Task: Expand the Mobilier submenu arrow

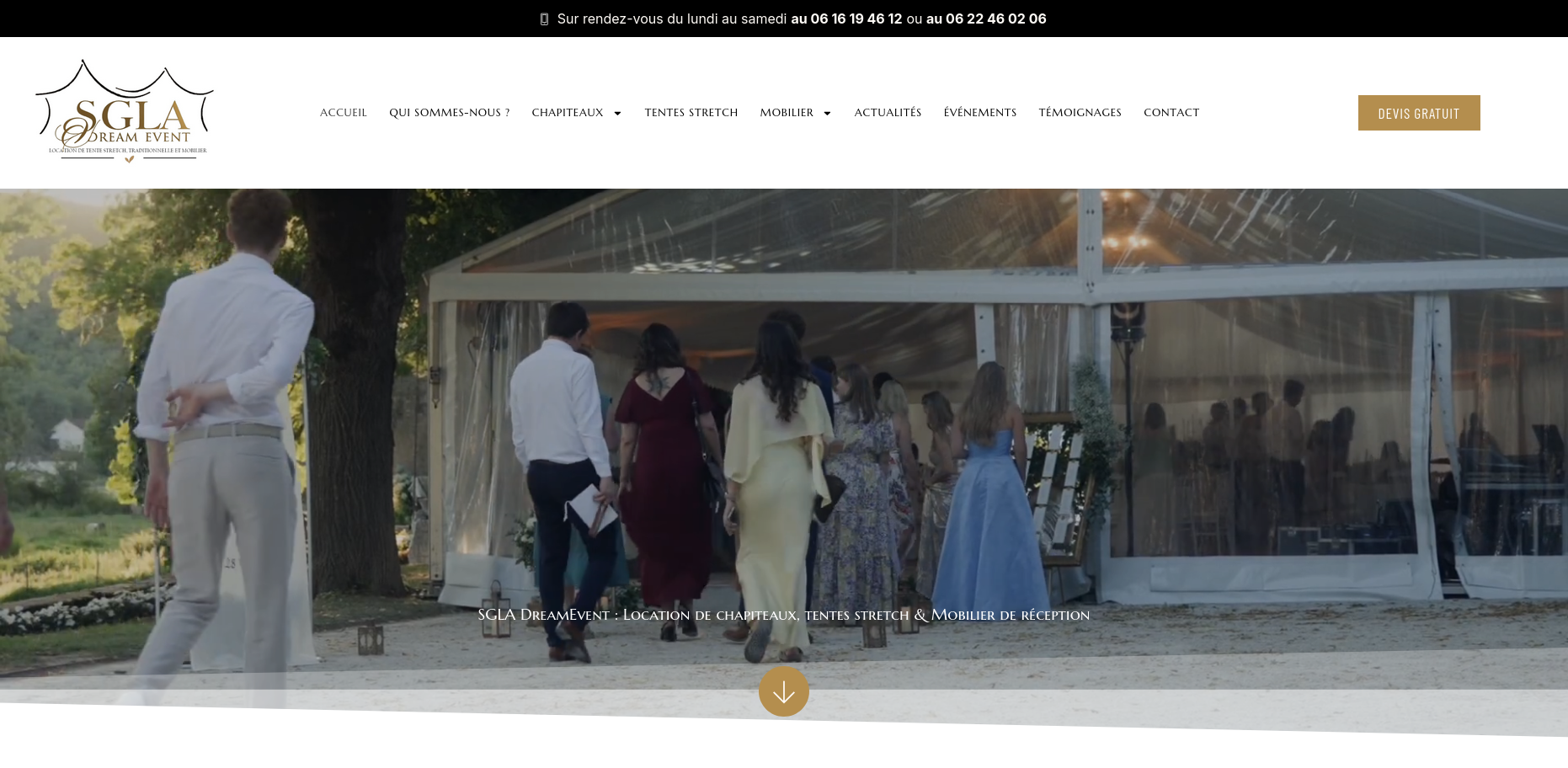Action: point(827,113)
